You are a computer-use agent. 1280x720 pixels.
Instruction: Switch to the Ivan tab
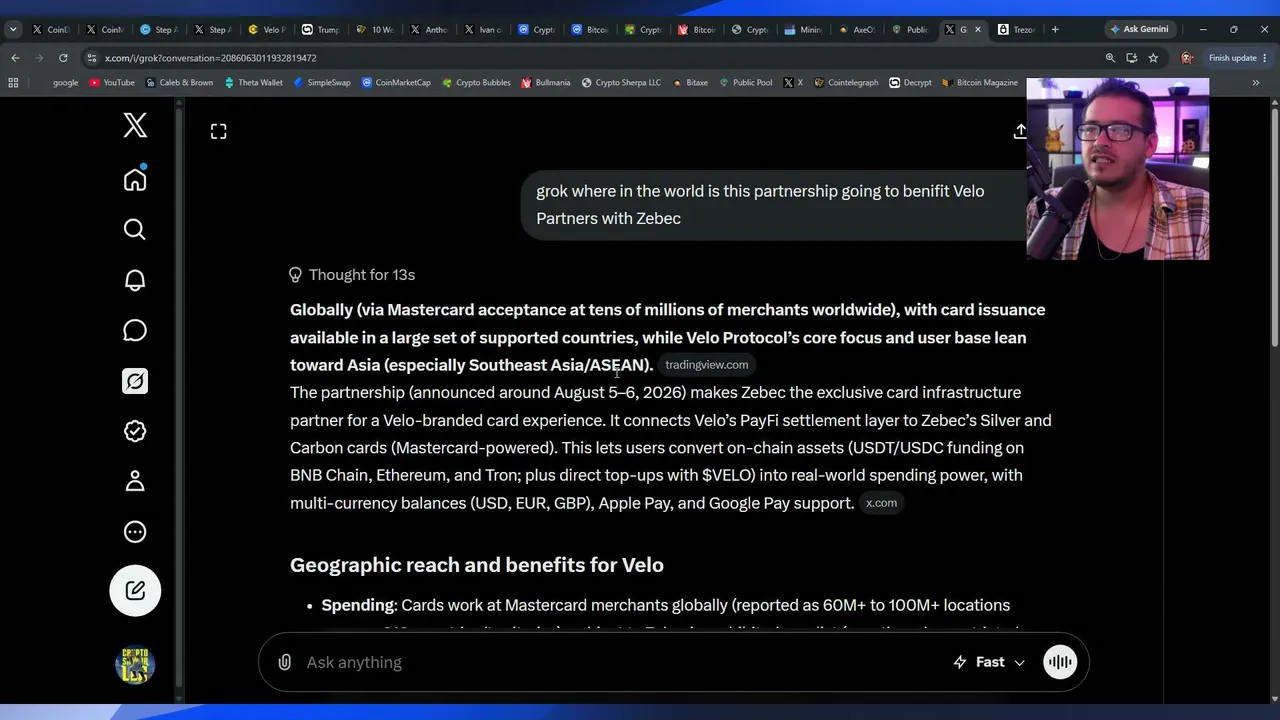[483, 30]
